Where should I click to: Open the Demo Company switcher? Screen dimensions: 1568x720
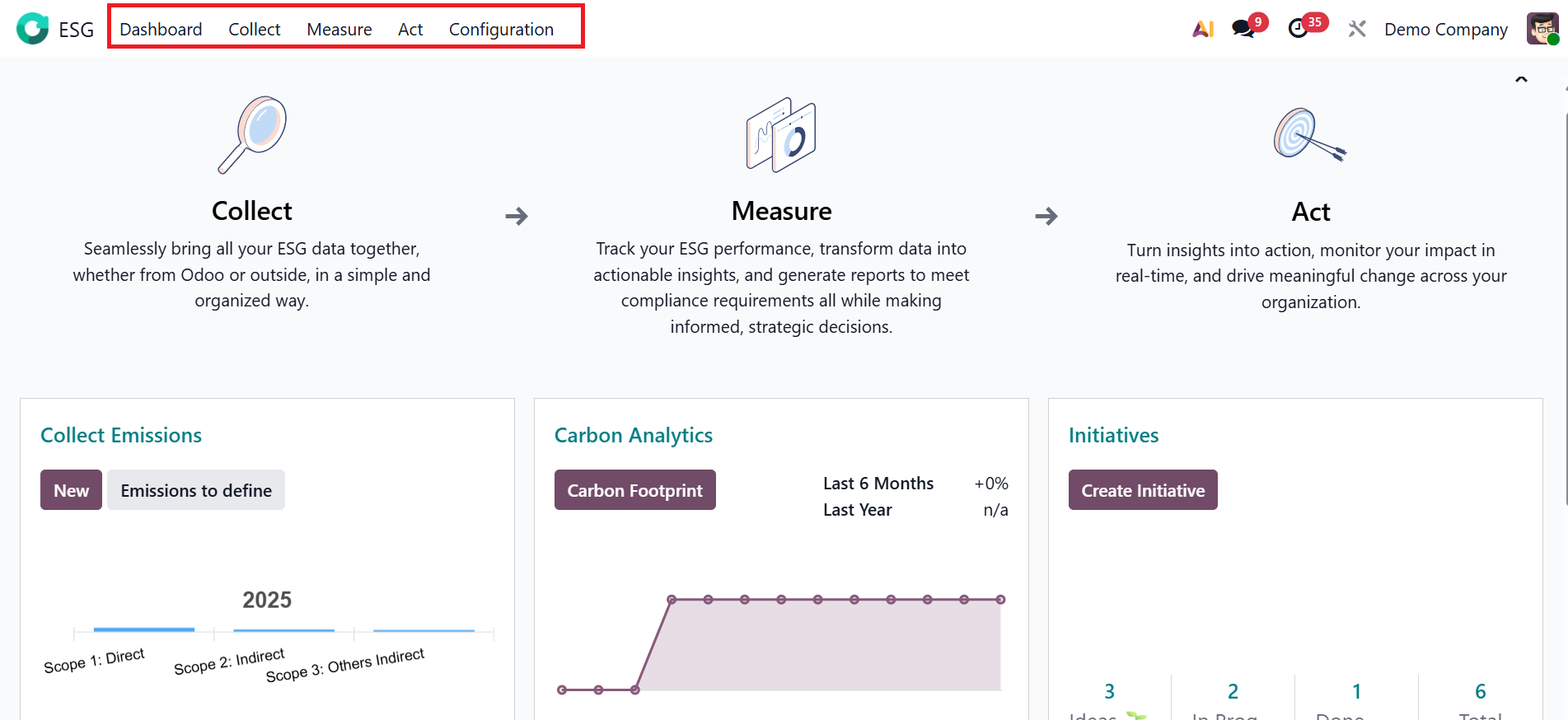[1445, 30]
